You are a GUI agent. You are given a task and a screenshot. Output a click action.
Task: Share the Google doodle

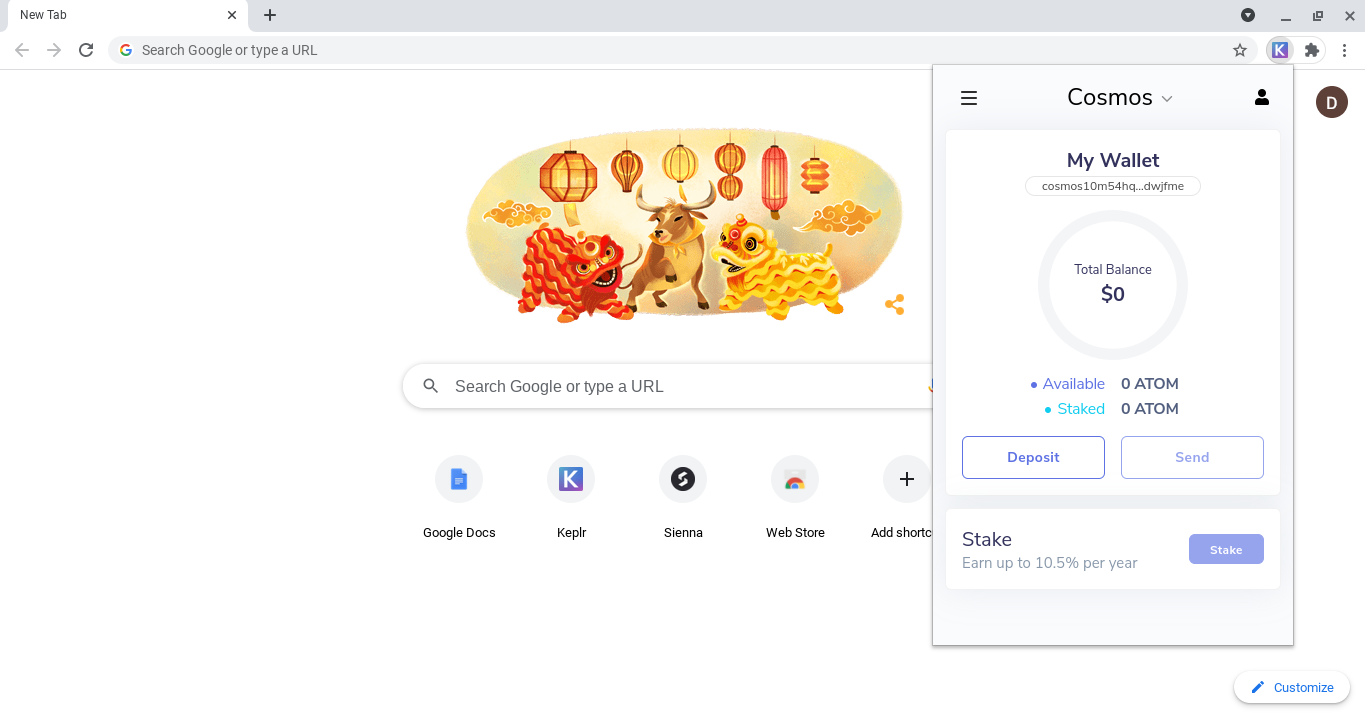(x=894, y=305)
